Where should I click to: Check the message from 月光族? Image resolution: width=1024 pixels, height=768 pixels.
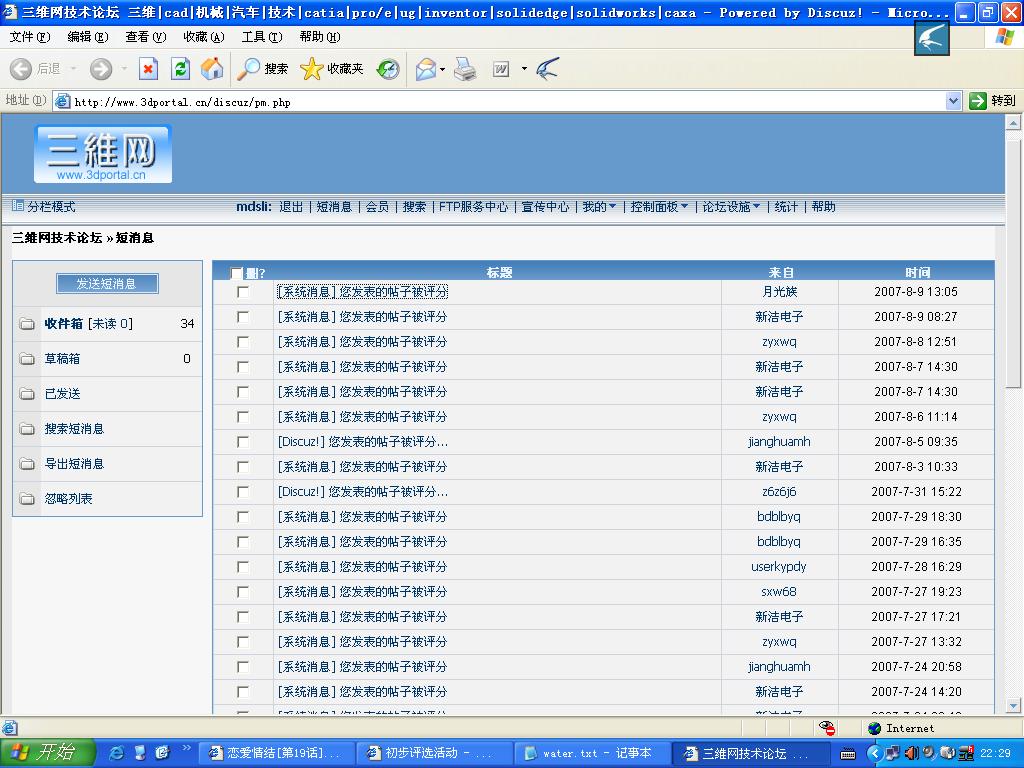(x=243, y=292)
